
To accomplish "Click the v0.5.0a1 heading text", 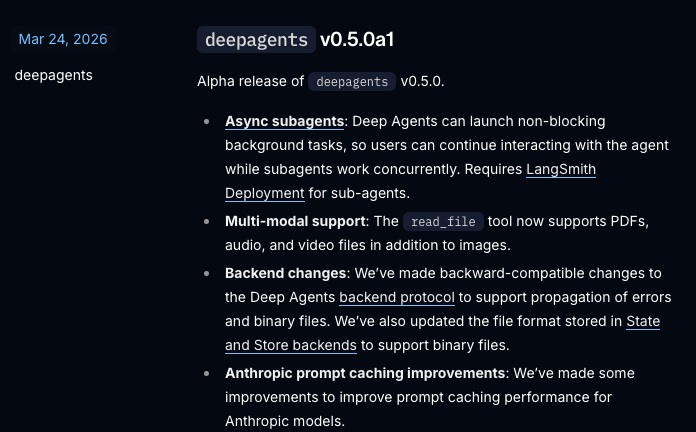I will click(357, 40).
